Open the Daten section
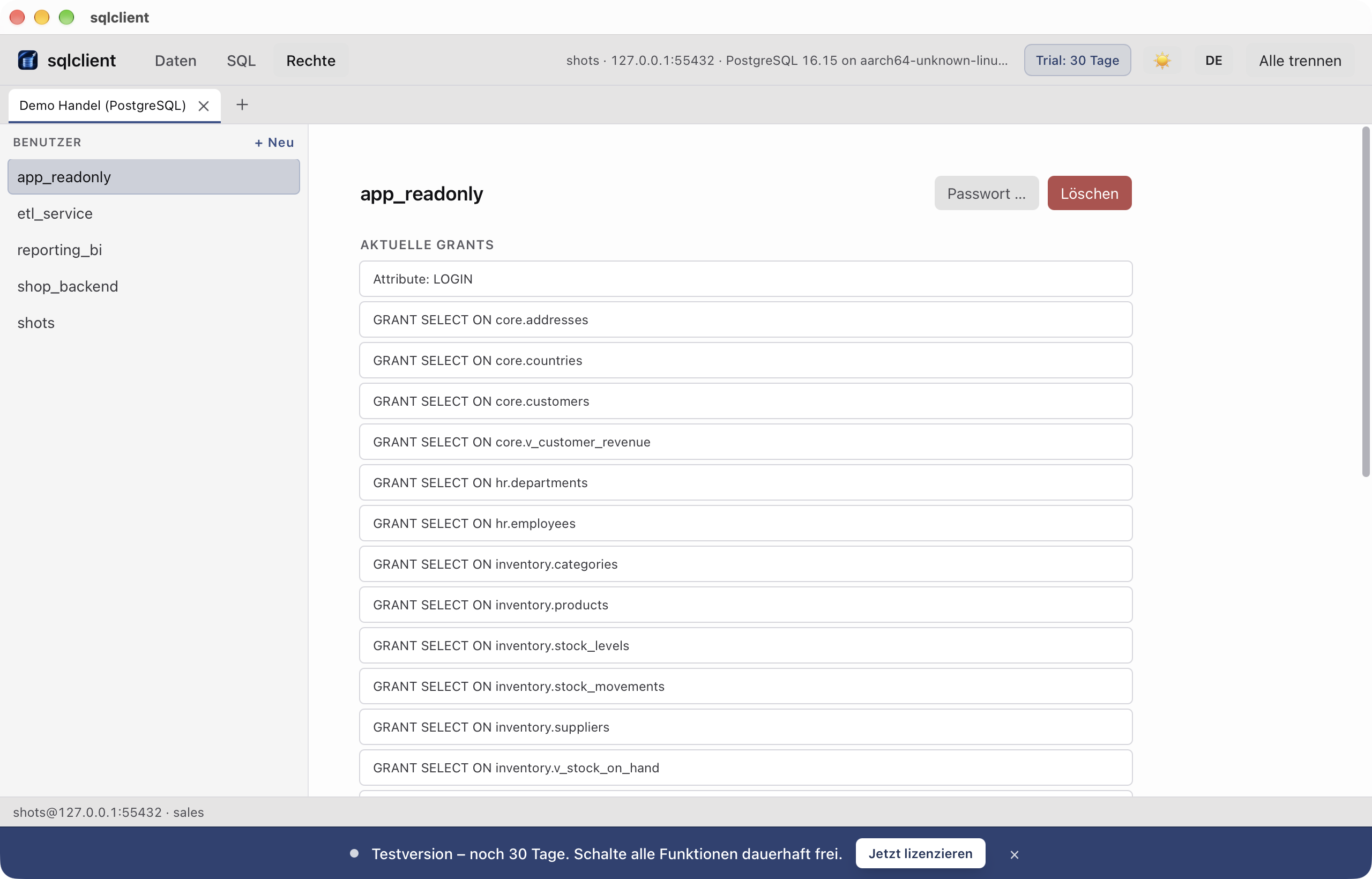The width and height of the screenshot is (1372, 879). [x=176, y=61]
